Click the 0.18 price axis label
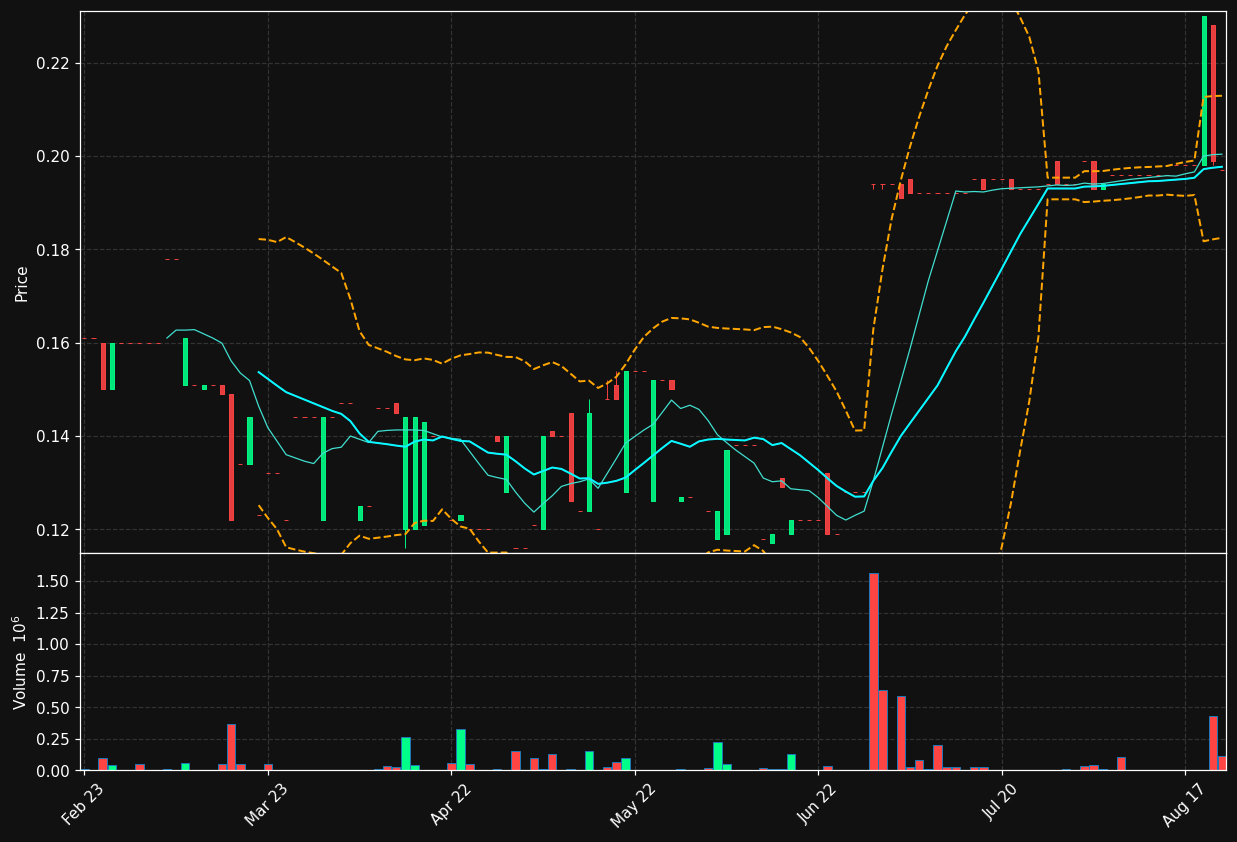 (x=54, y=250)
